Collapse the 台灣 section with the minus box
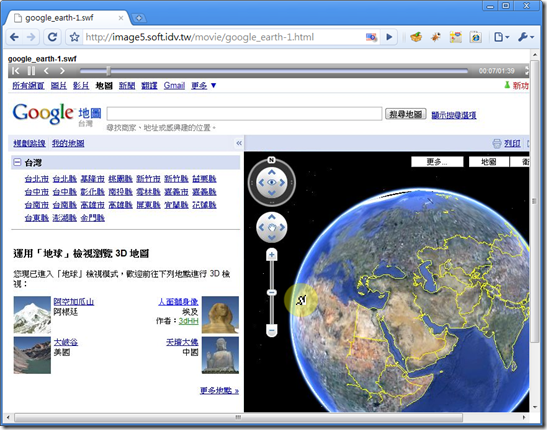The width and height of the screenshot is (547, 430). [x=17, y=162]
